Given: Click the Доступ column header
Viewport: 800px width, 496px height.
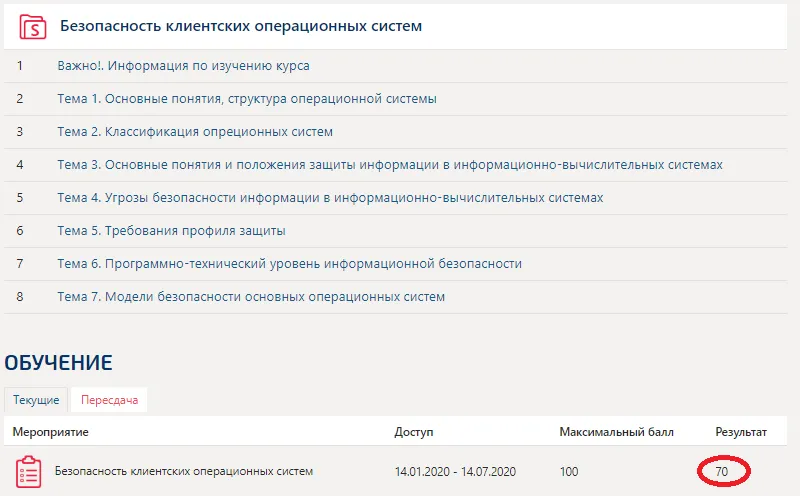Looking at the screenshot, I should click(414, 432).
